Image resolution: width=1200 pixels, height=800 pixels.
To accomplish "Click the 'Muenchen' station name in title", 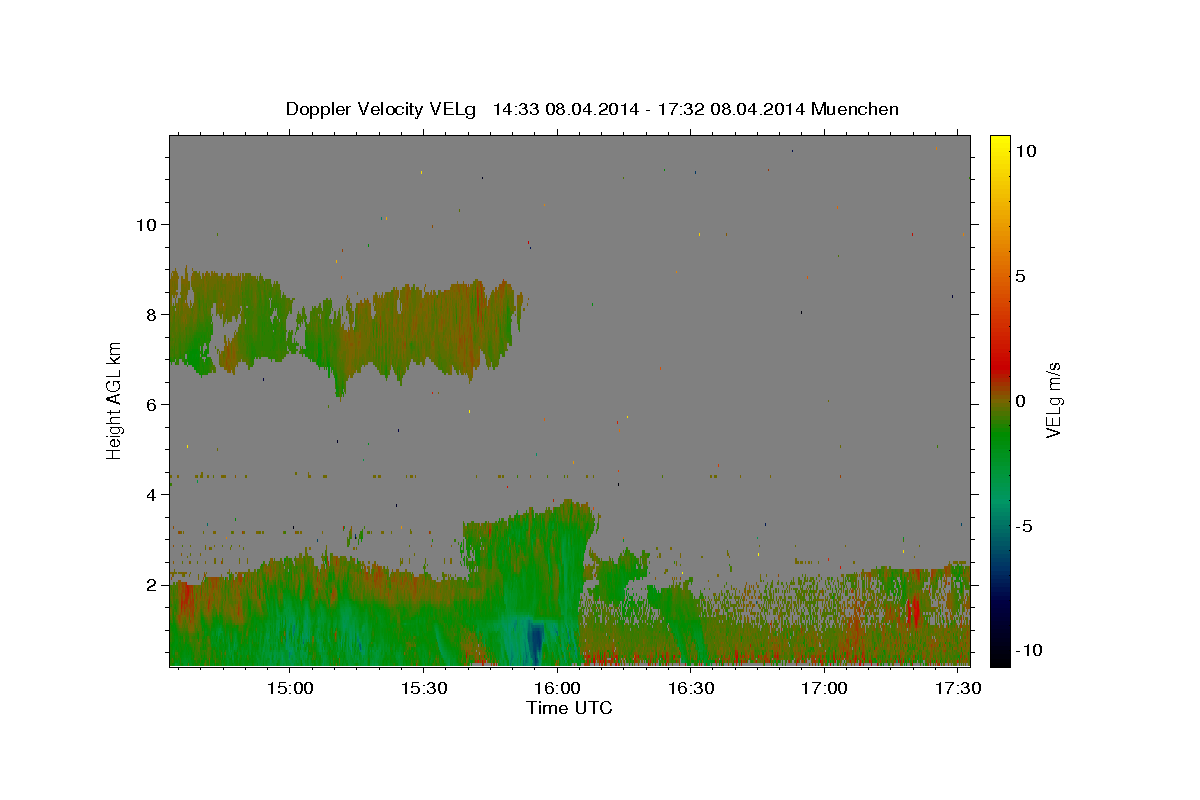I will click(x=855, y=109).
